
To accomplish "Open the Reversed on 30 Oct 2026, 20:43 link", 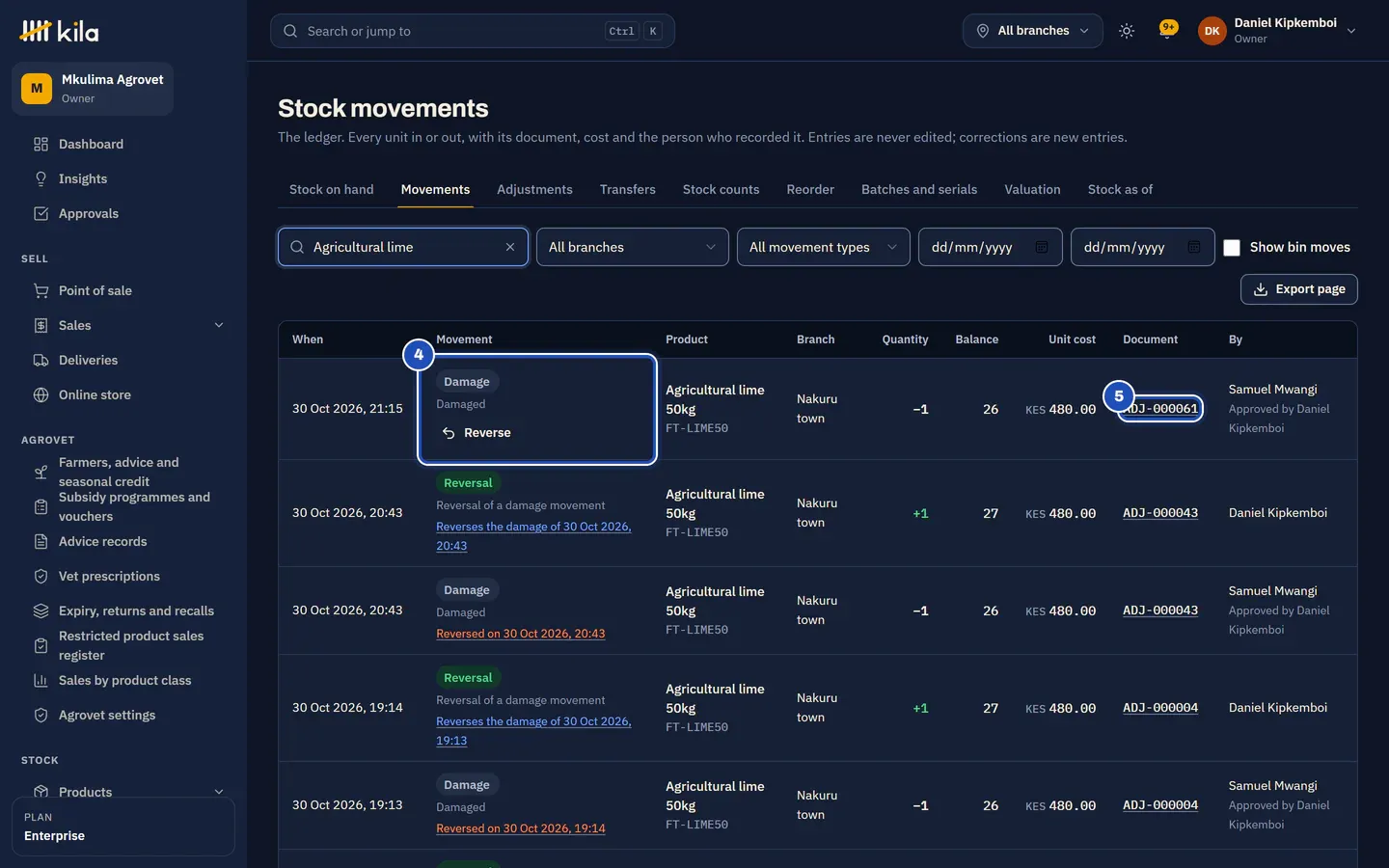I will (521, 634).
